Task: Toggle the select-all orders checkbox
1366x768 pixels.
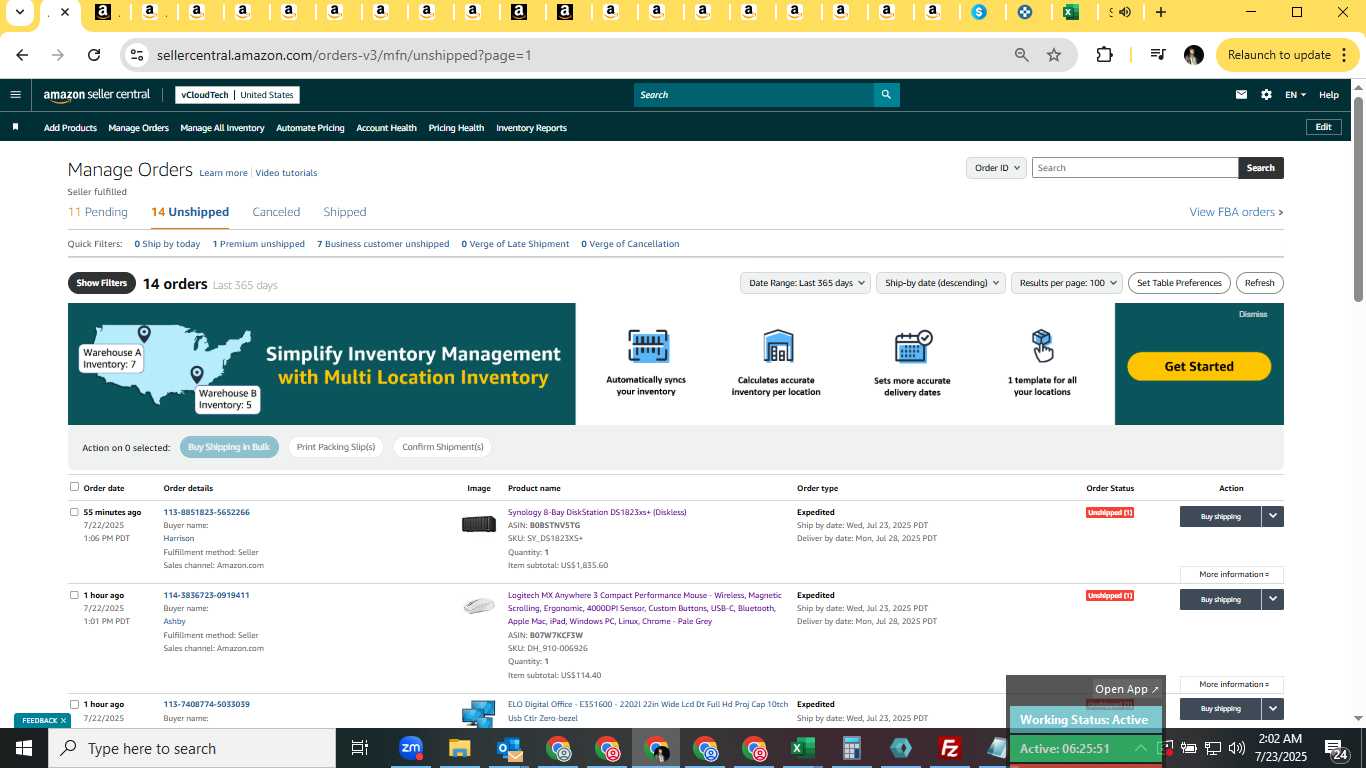Action: [x=74, y=487]
